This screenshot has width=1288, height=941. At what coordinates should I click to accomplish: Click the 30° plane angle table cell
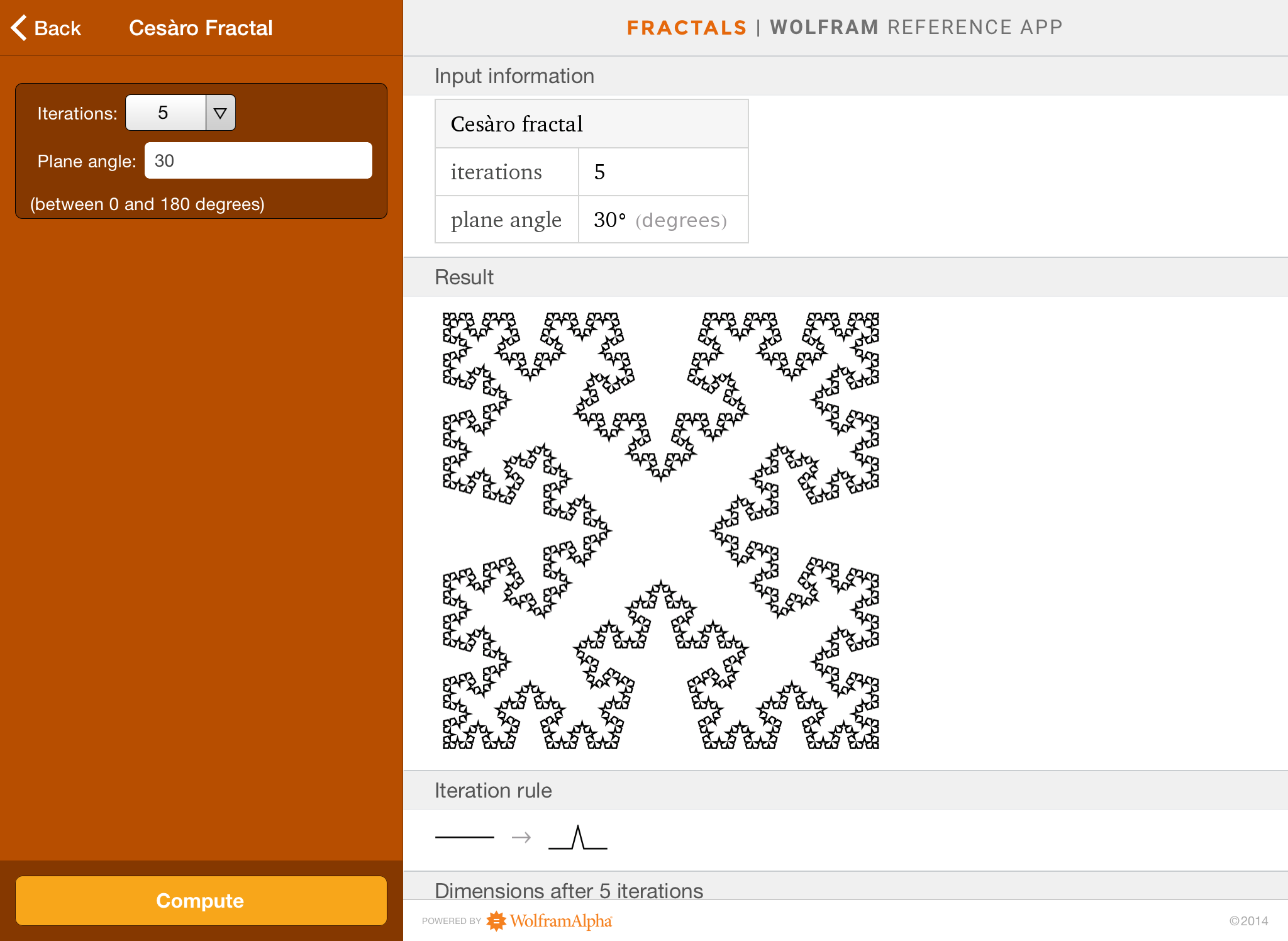tap(662, 220)
